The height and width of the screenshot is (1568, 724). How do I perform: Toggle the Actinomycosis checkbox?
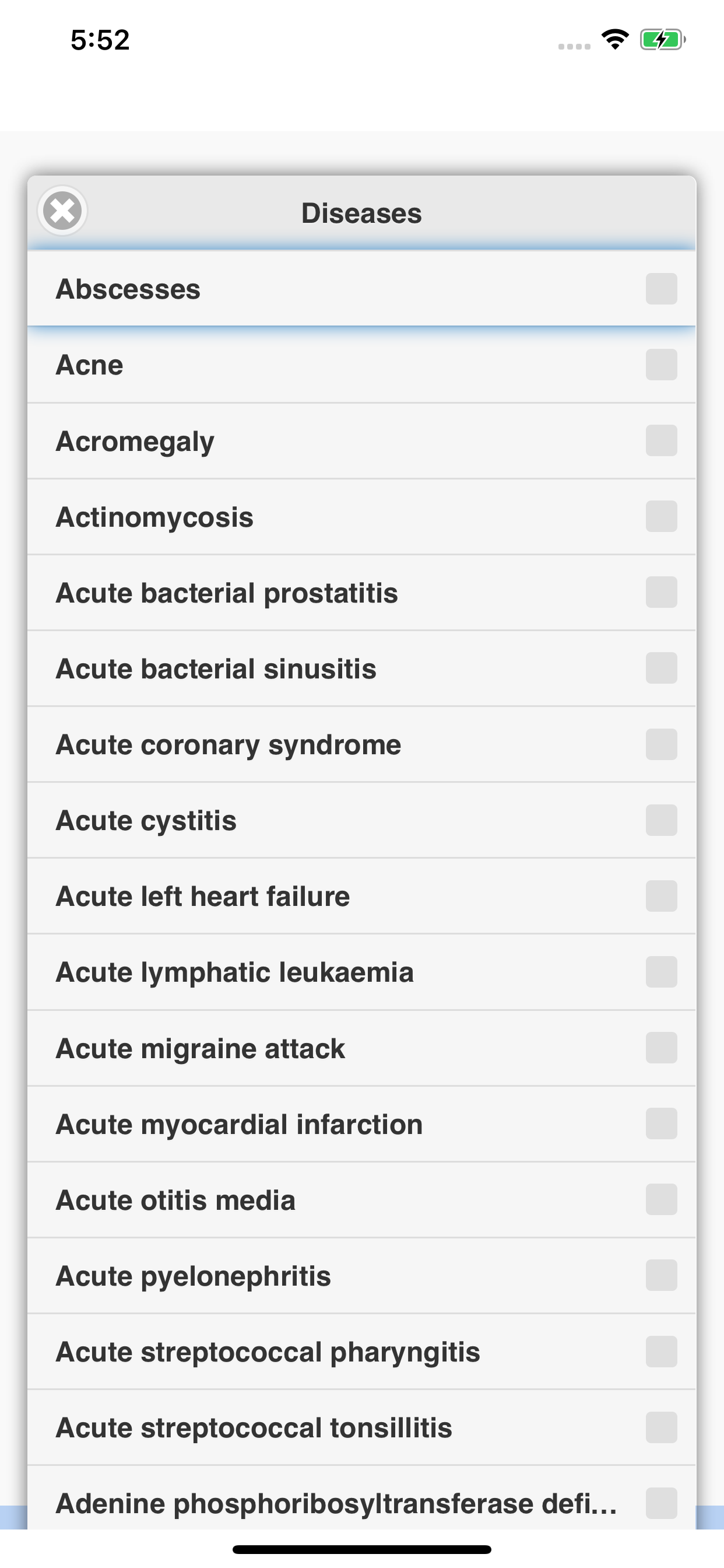(661, 516)
